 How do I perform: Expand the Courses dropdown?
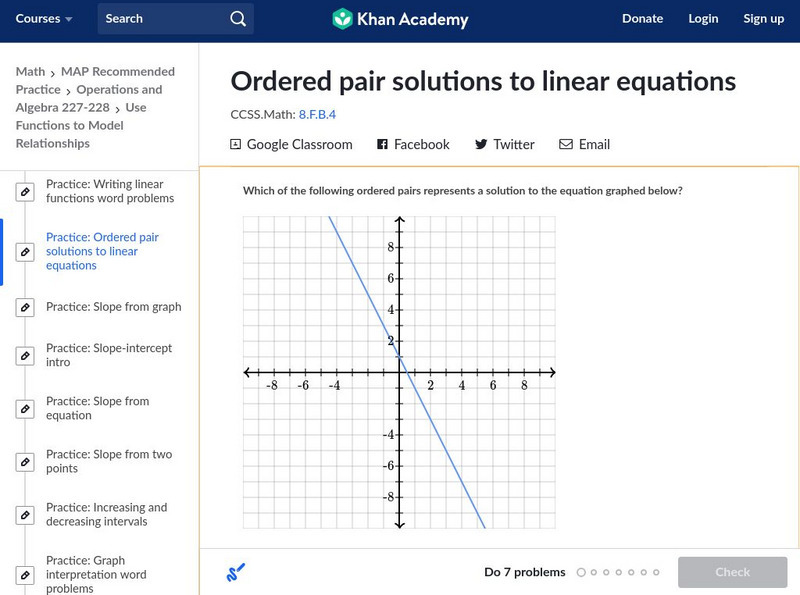[x=44, y=19]
